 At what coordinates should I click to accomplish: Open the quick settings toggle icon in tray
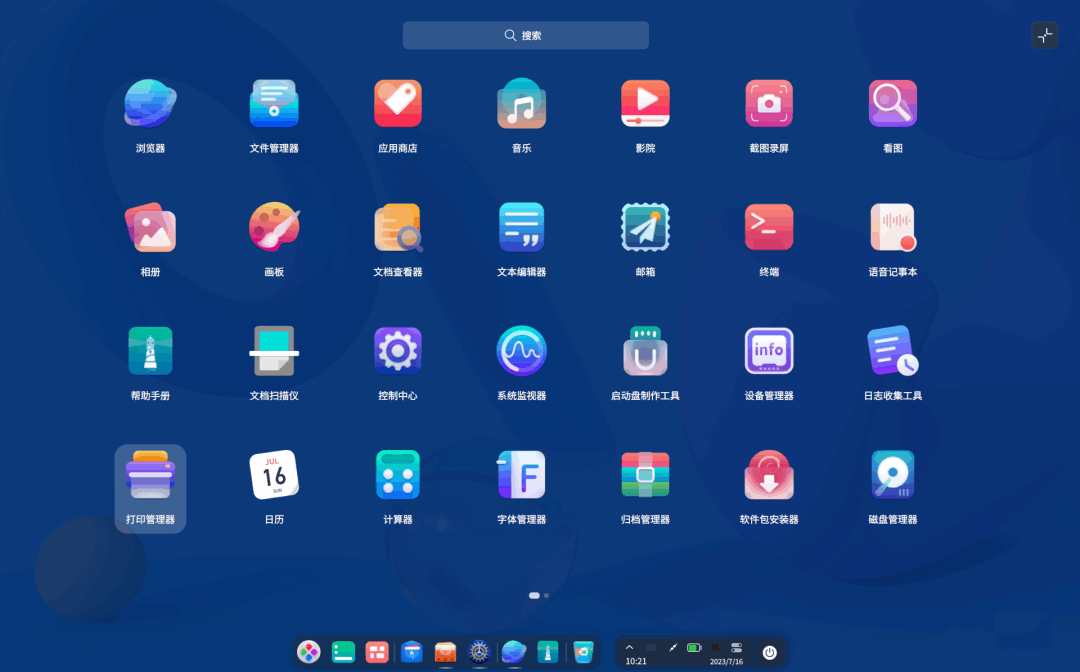pyautogui.click(x=736, y=647)
